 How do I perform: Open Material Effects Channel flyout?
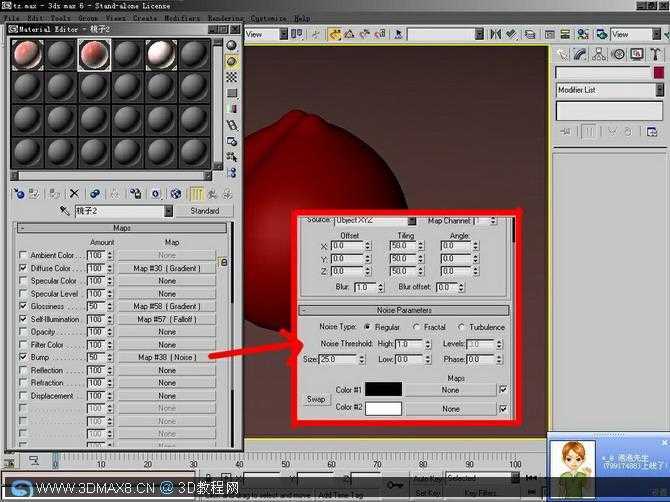(156, 194)
